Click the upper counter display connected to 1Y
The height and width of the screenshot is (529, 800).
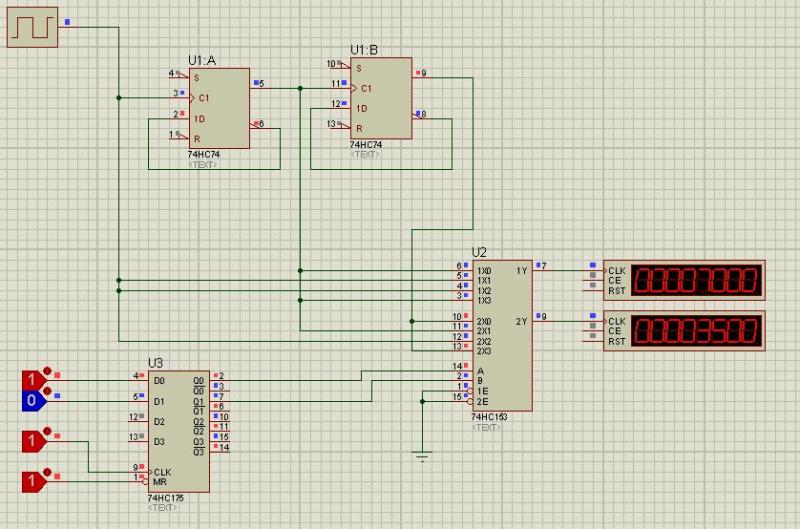tap(698, 281)
